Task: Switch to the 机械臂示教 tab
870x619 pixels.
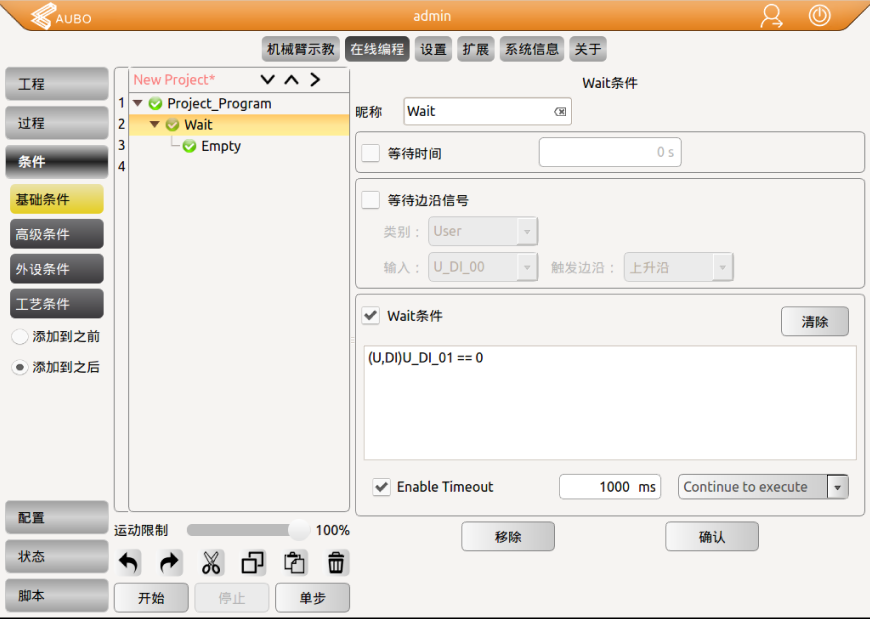Action: click(301, 49)
